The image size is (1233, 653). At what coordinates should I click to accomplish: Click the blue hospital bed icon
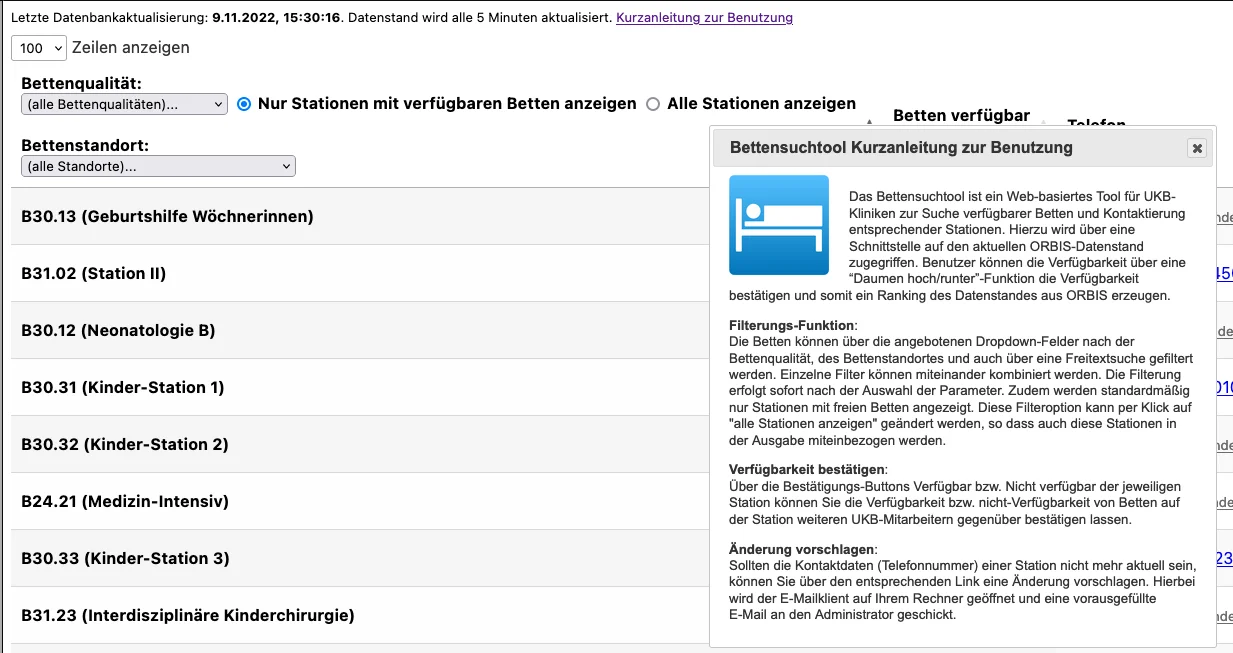[778, 225]
